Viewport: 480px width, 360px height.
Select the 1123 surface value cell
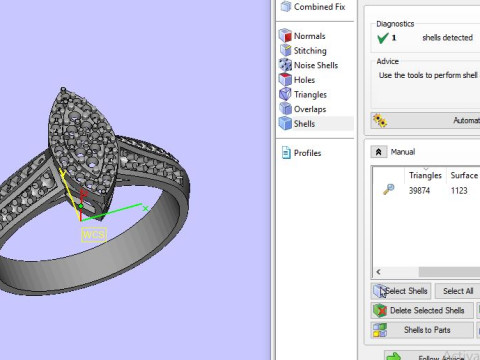[x=459, y=191]
